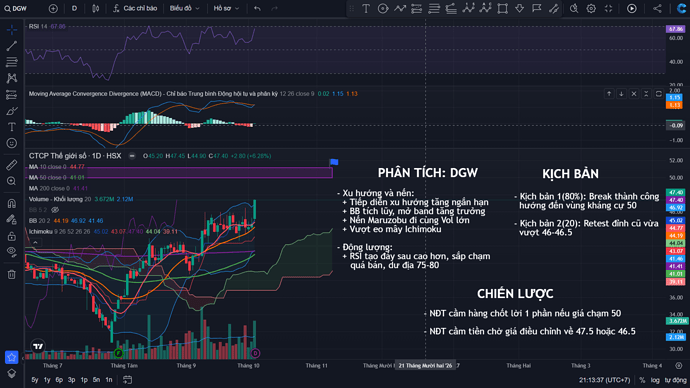Select the crosshair cursor tool
Viewport: 690px width, 388px height.
(12, 29)
